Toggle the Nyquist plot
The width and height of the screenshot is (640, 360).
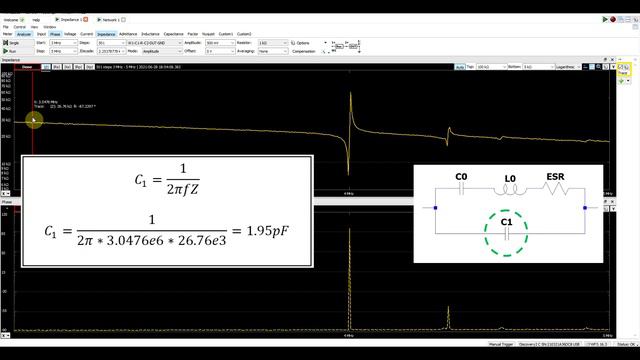pyautogui.click(x=208, y=34)
